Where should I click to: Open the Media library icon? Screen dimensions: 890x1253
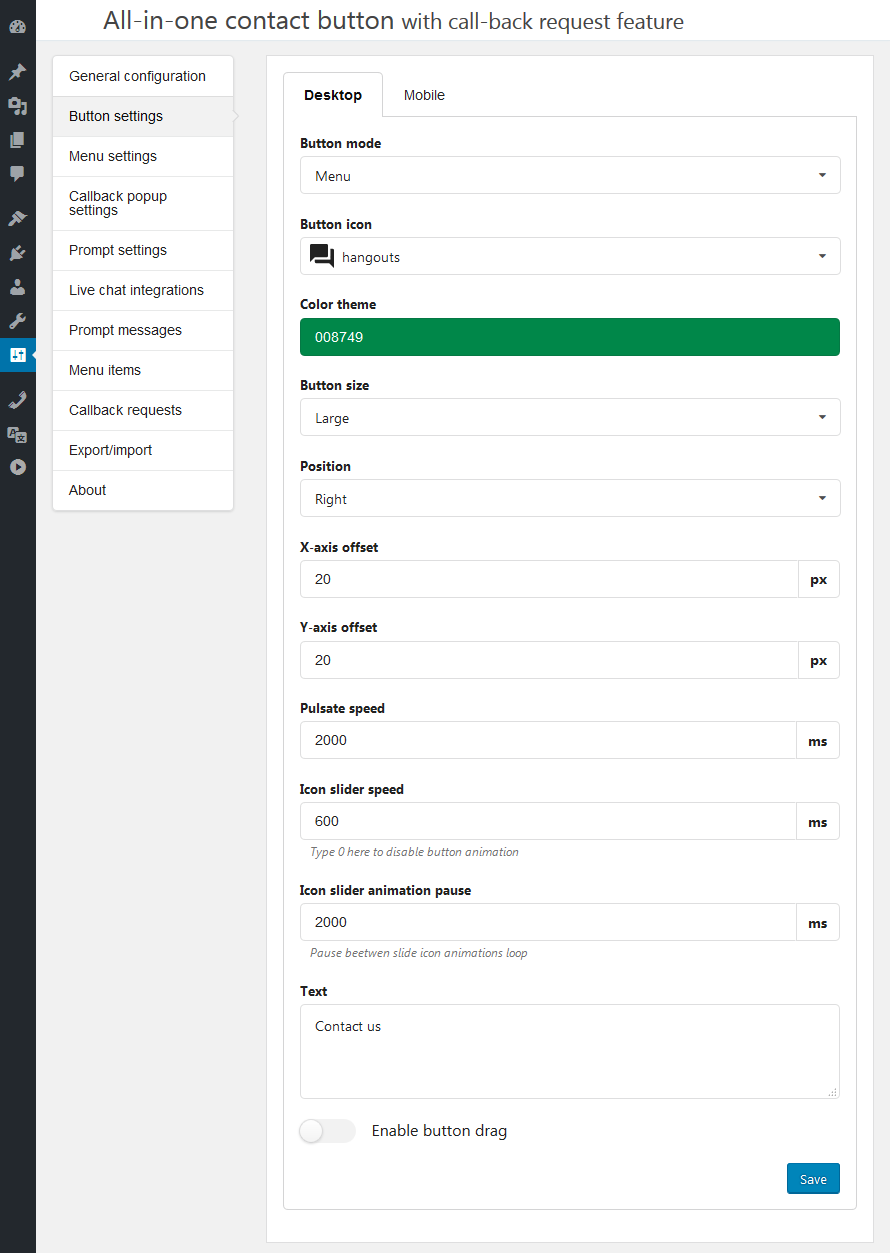pyautogui.click(x=17, y=106)
